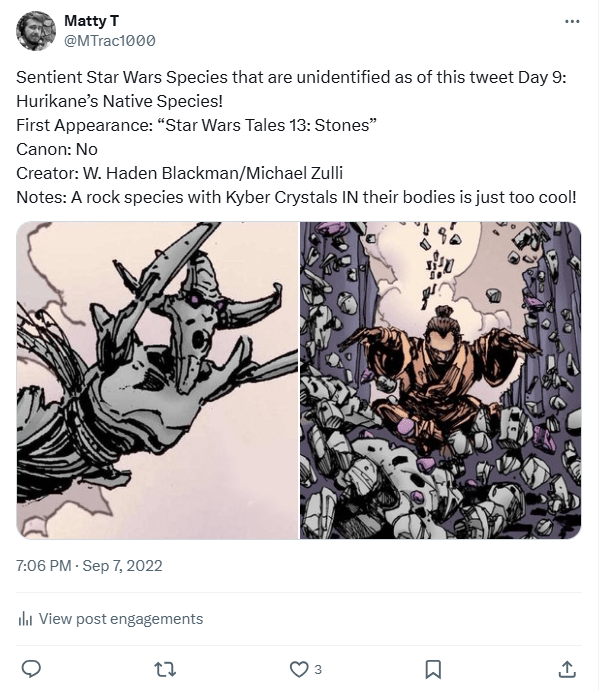The image size is (601, 691).
Task: Click the display name Matty T
Action: click(88, 20)
